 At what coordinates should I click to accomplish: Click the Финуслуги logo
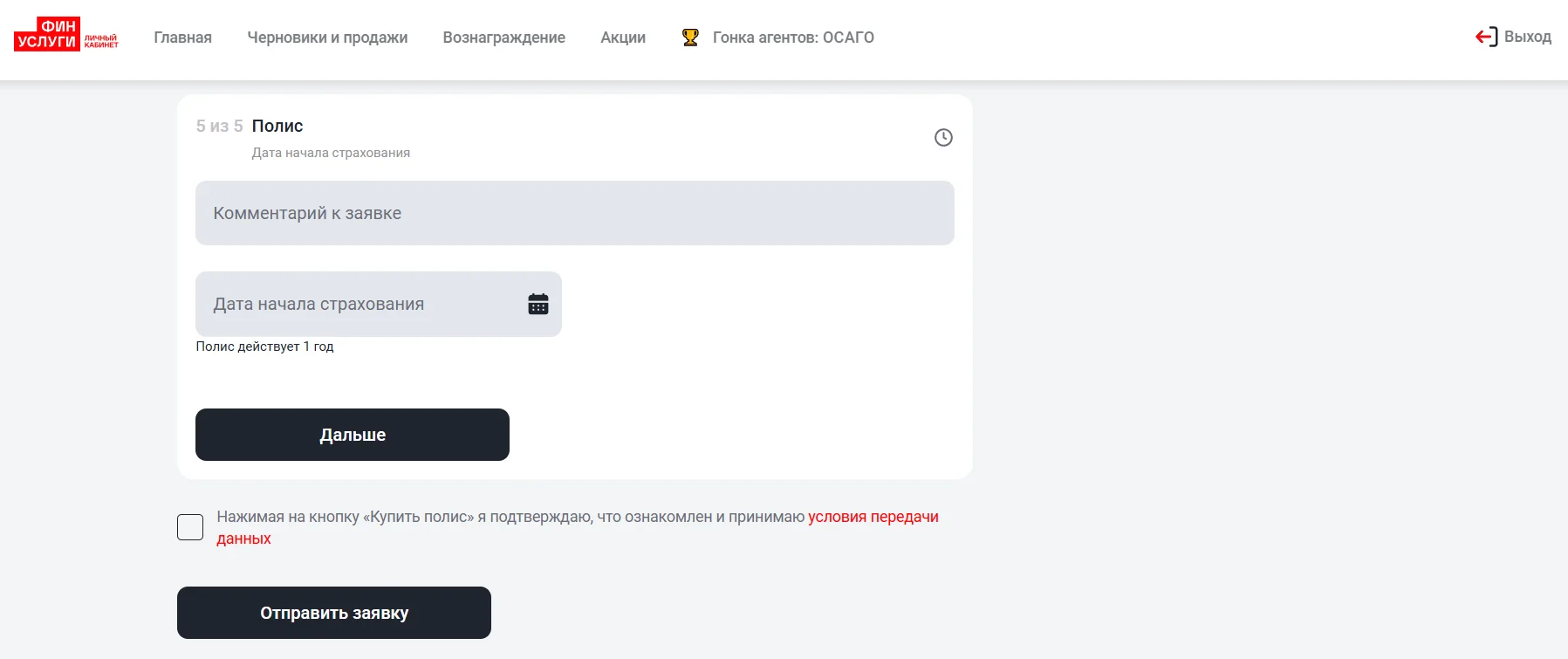(47, 34)
